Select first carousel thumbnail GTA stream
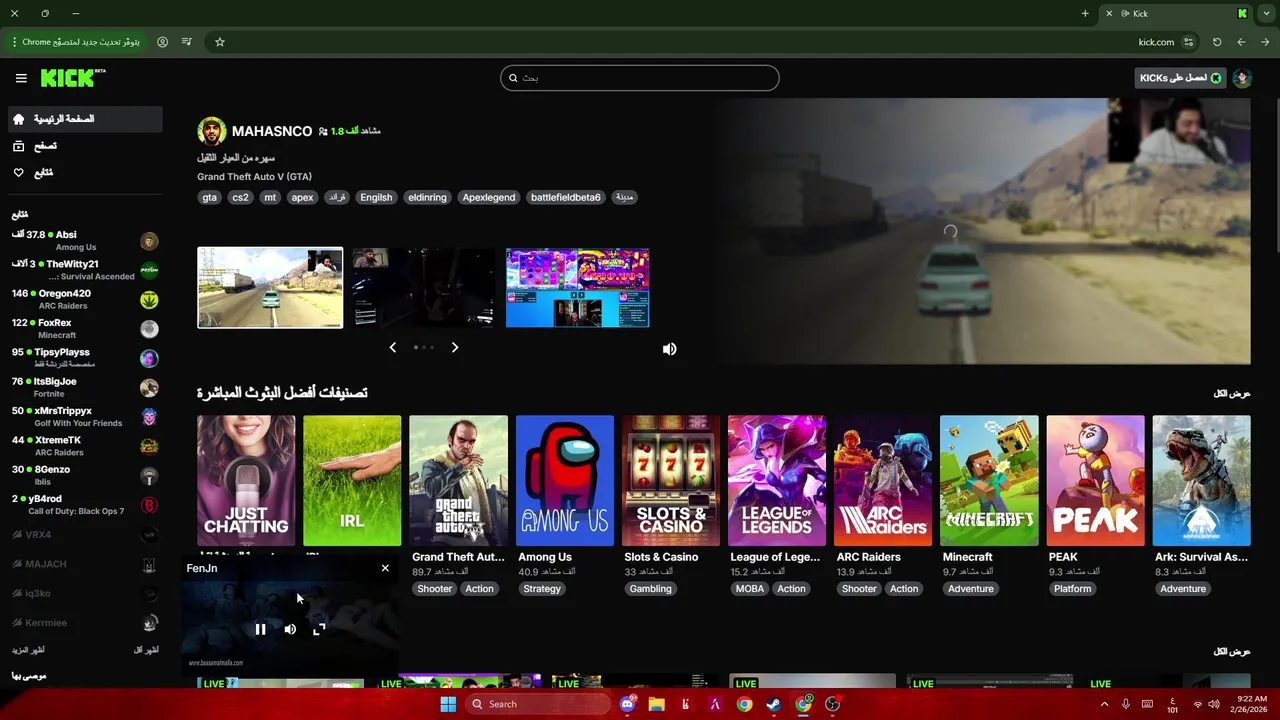The width and height of the screenshot is (1280, 720). (270, 288)
